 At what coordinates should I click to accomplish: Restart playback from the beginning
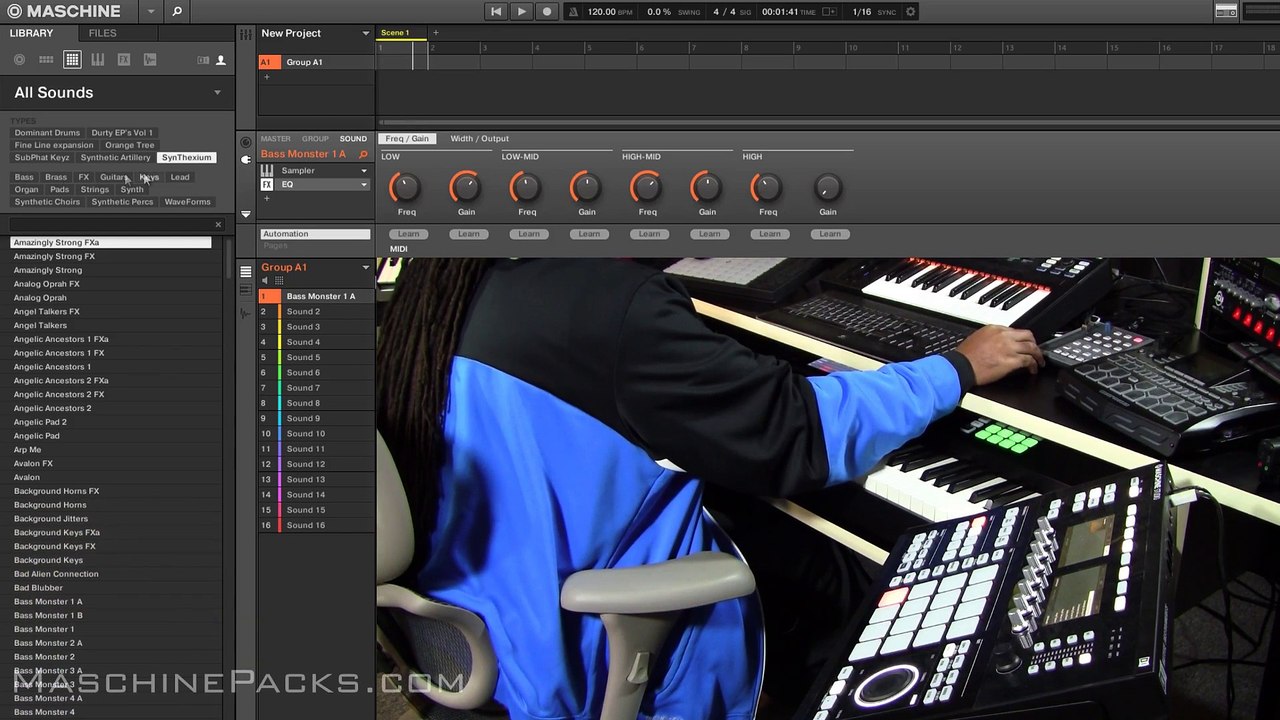click(x=496, y=12)
